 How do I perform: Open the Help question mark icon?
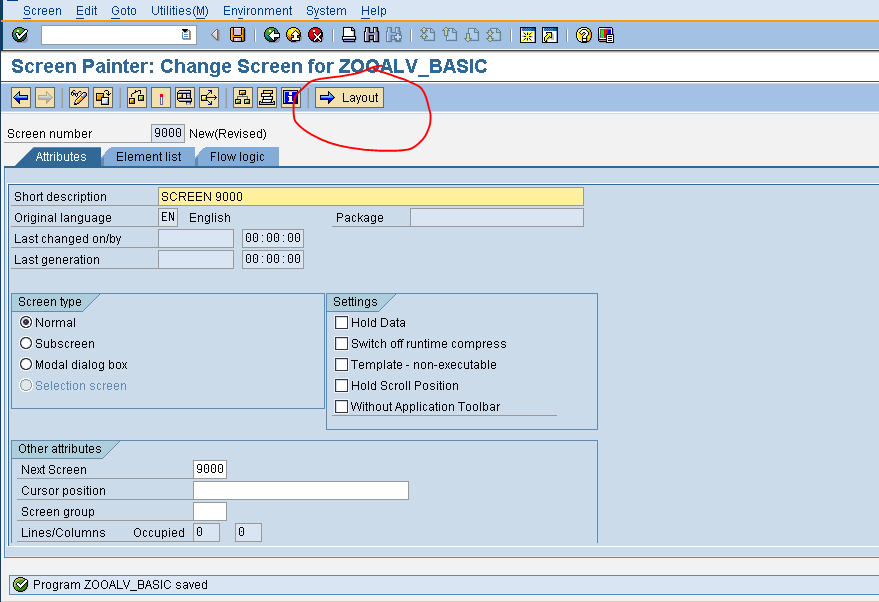582,34
